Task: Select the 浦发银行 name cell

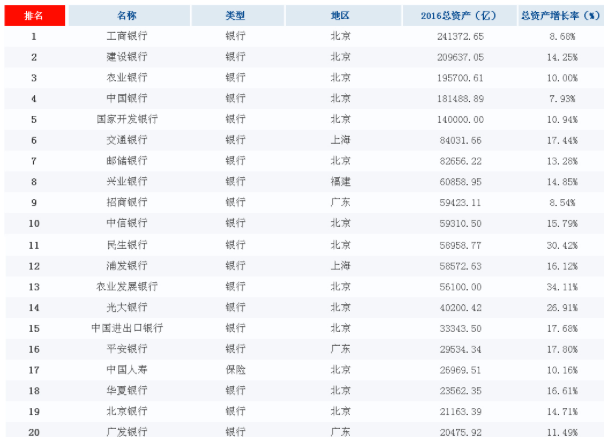Action: coord(127,266)
